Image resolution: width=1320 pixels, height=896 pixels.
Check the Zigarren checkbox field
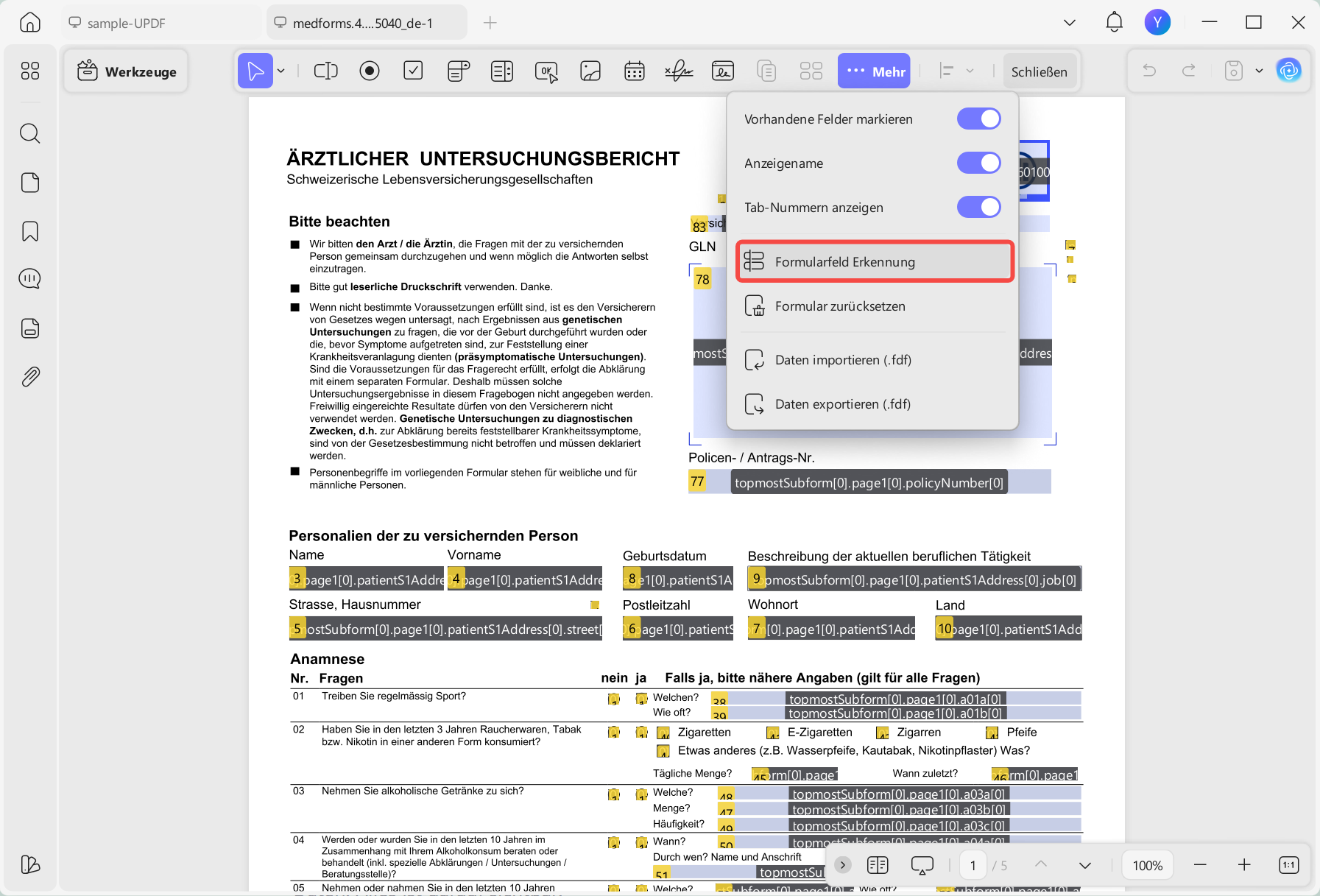coord(883,733)
